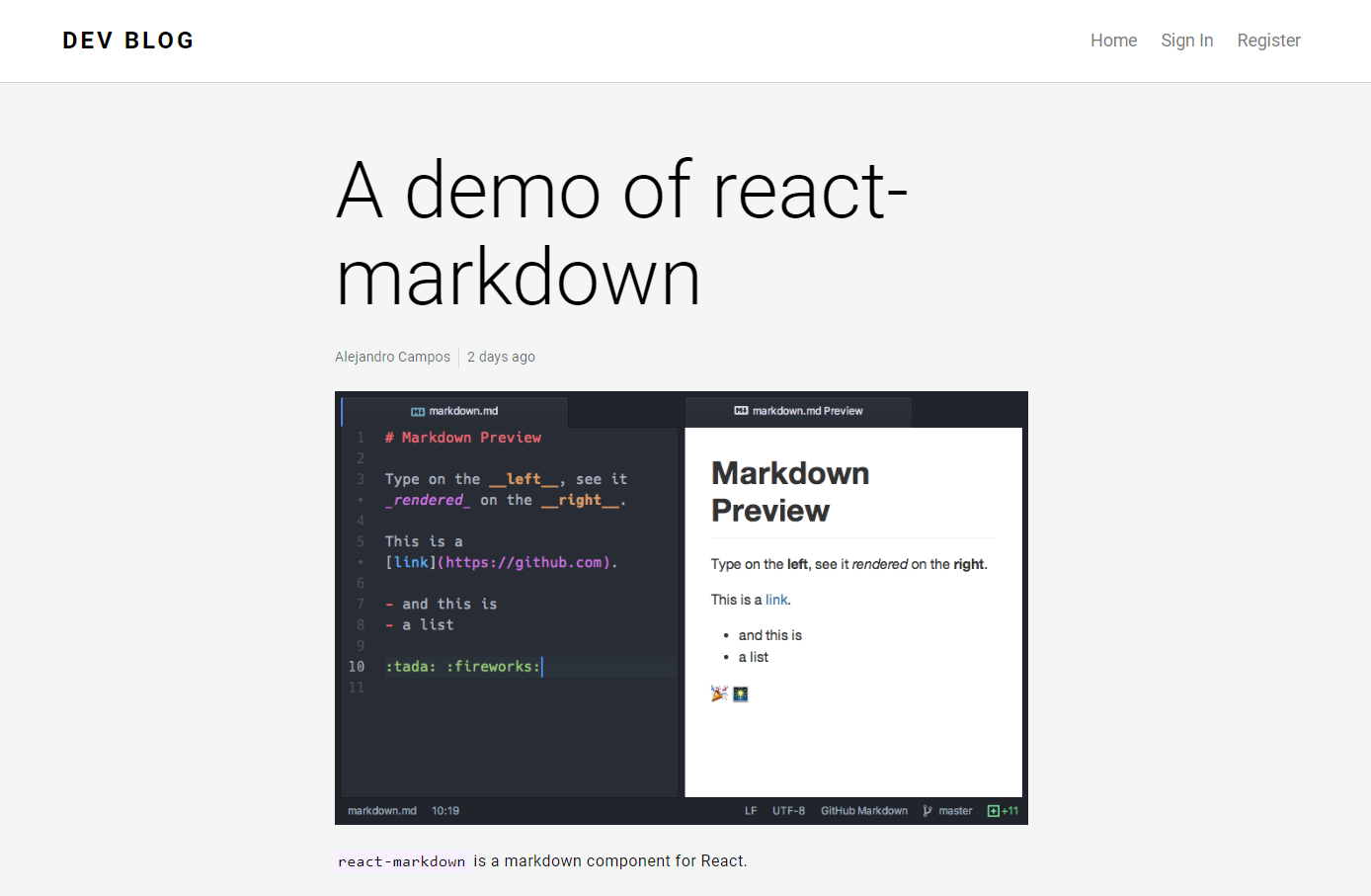Image resolution: width=1371 pixels, height=896 pixels.
Task: Click the tada party-popper emoji in the preview
Action: [718, 693]
